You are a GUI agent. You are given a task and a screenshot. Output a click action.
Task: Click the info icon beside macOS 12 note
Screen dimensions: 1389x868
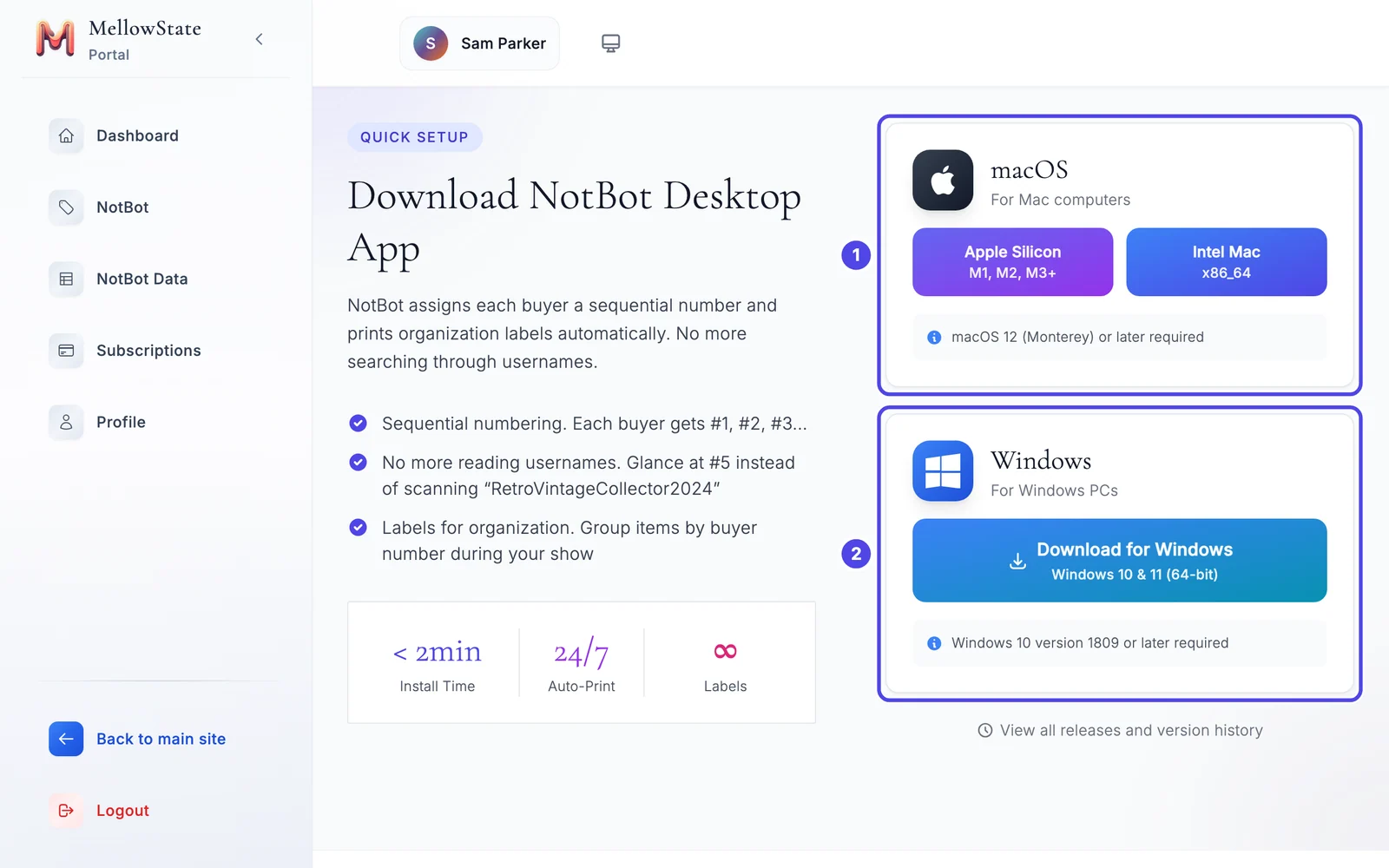pos(934,338)
